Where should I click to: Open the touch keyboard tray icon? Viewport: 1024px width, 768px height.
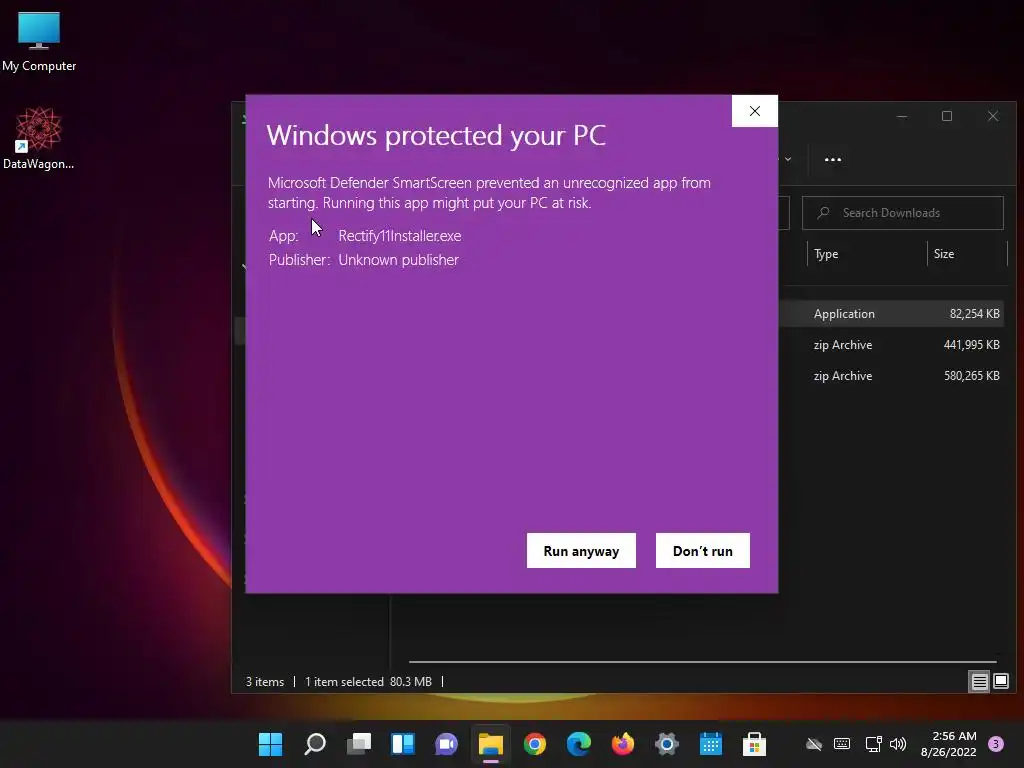tap(842, 744)
